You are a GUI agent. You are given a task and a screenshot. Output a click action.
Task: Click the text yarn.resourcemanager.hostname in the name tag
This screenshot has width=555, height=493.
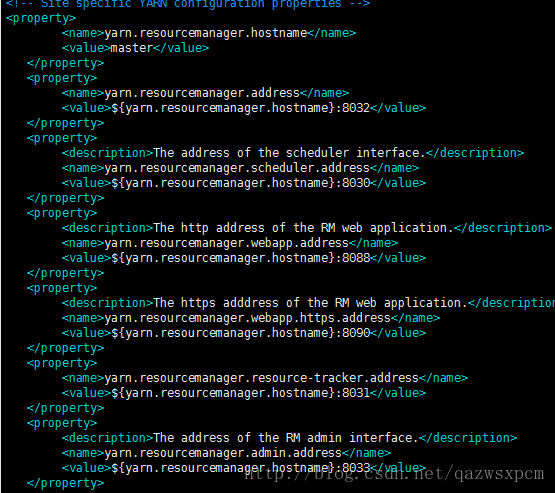coord(206,33)
